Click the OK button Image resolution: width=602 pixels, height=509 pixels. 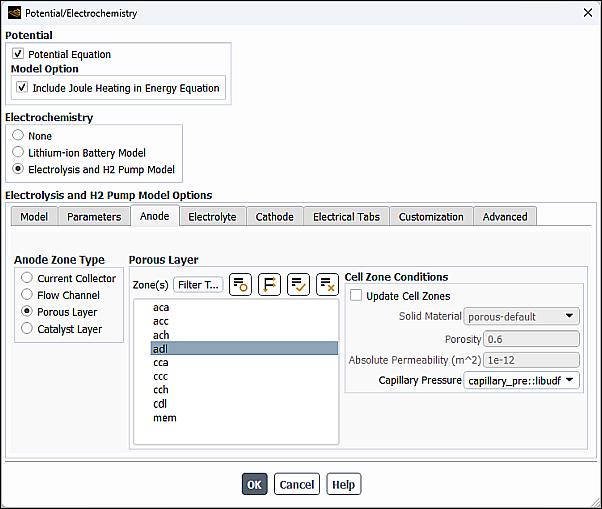[x=255, y=484]
